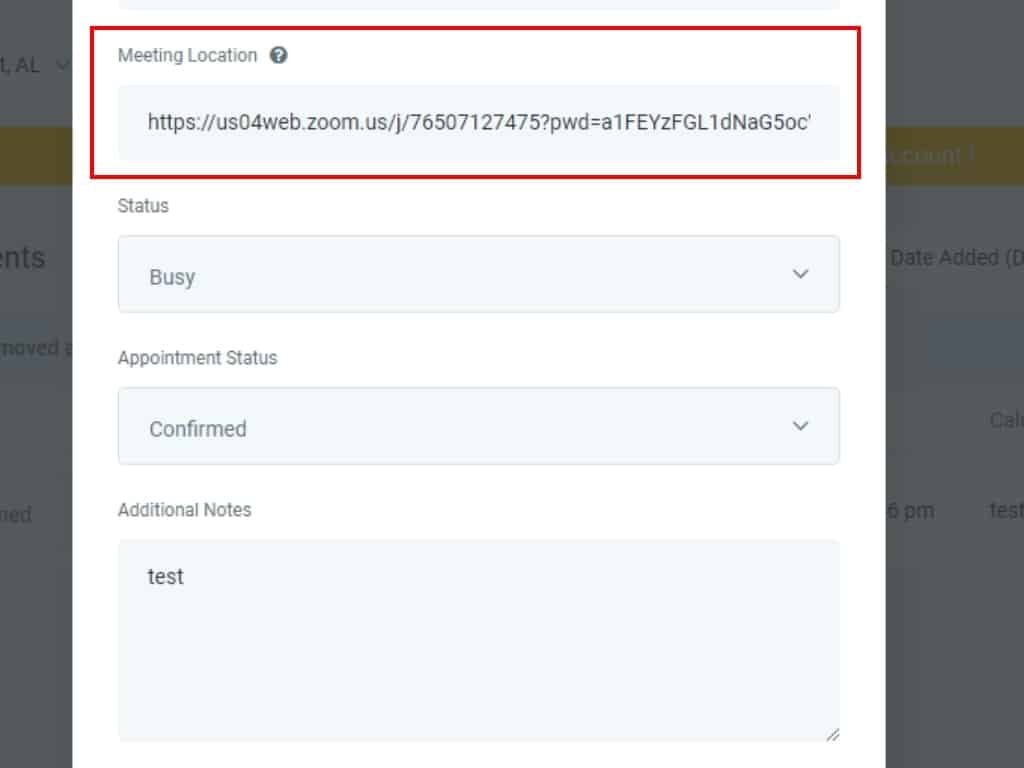Click the chevron arrow in Appointment Status dropdown
The image size is (1024, 768).
pos(800,426)
